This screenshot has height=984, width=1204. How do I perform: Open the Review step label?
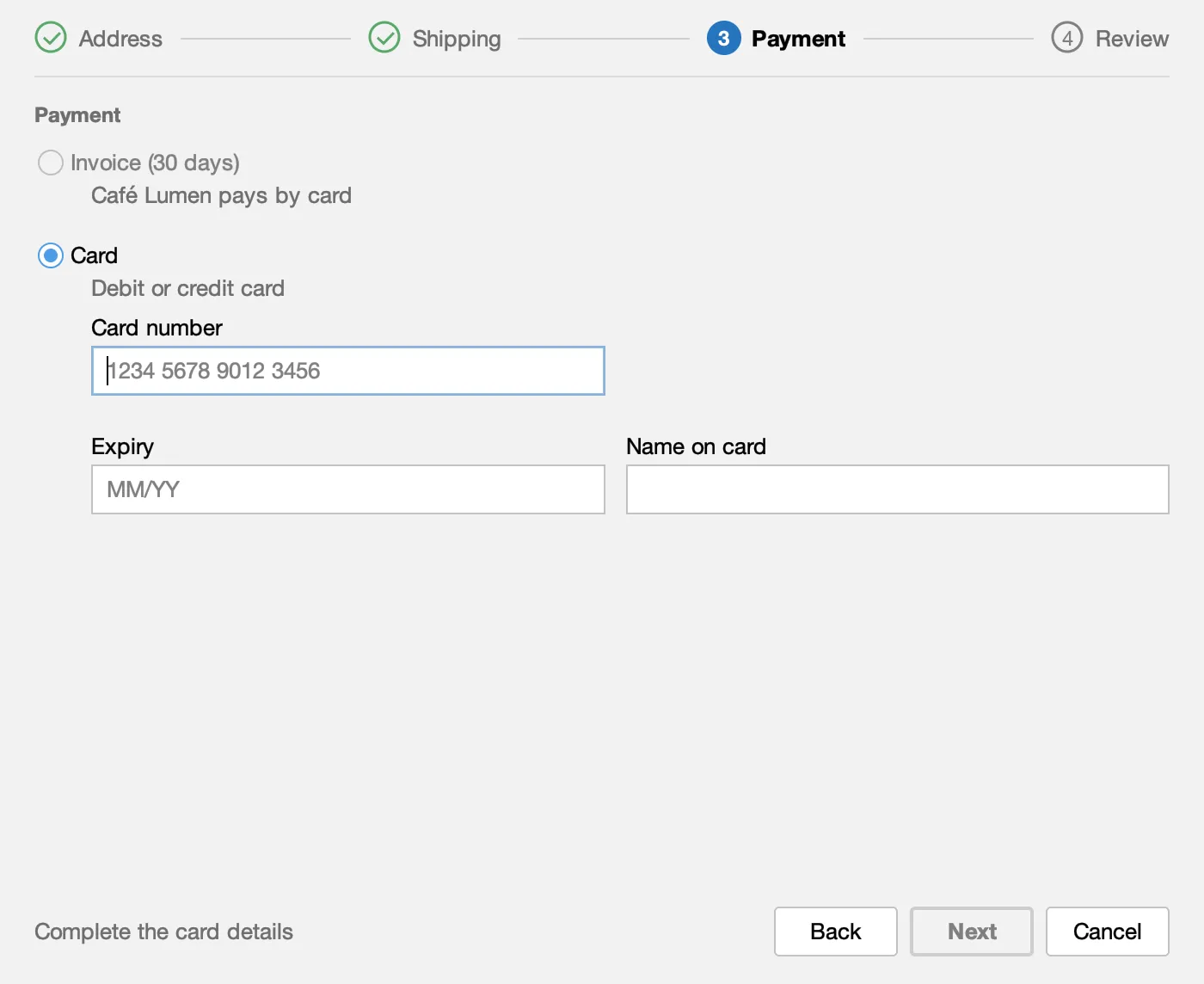tap(1132, 39)
